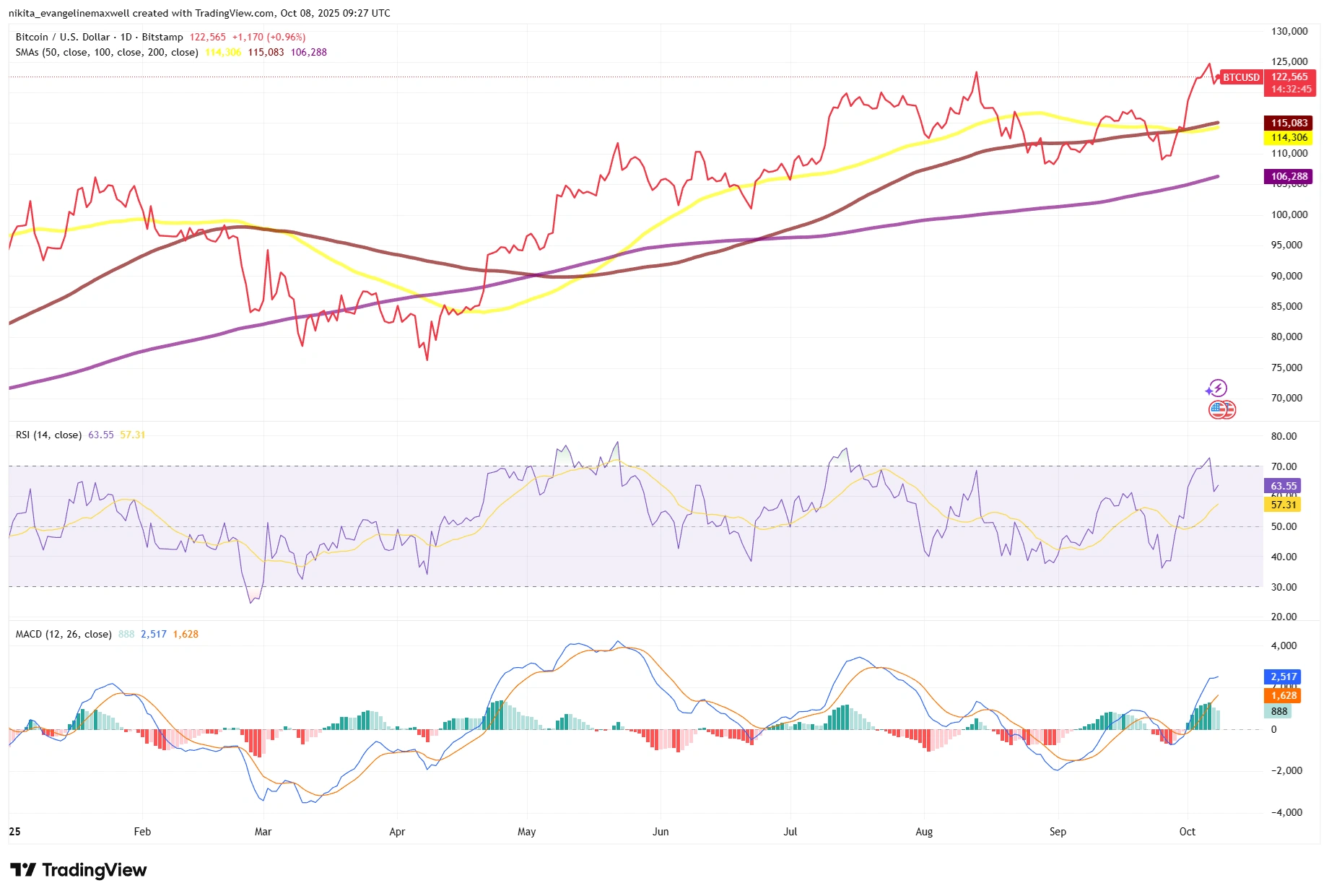Select the MACD (12, 26, close) legend title
1329x896 pixels.
tap(64, 634)
